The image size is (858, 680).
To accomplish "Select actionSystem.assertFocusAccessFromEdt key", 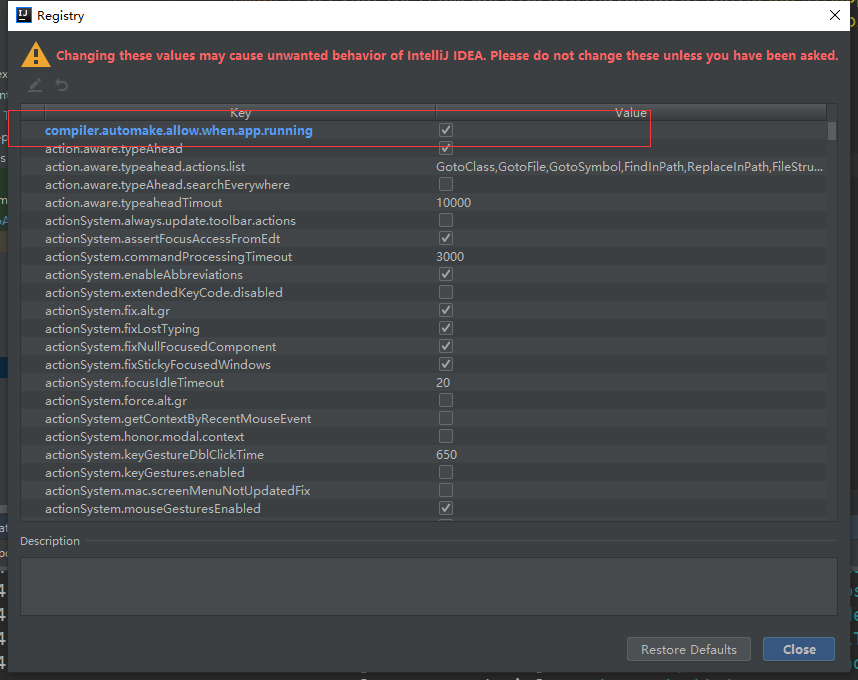I will coord(163,239).
